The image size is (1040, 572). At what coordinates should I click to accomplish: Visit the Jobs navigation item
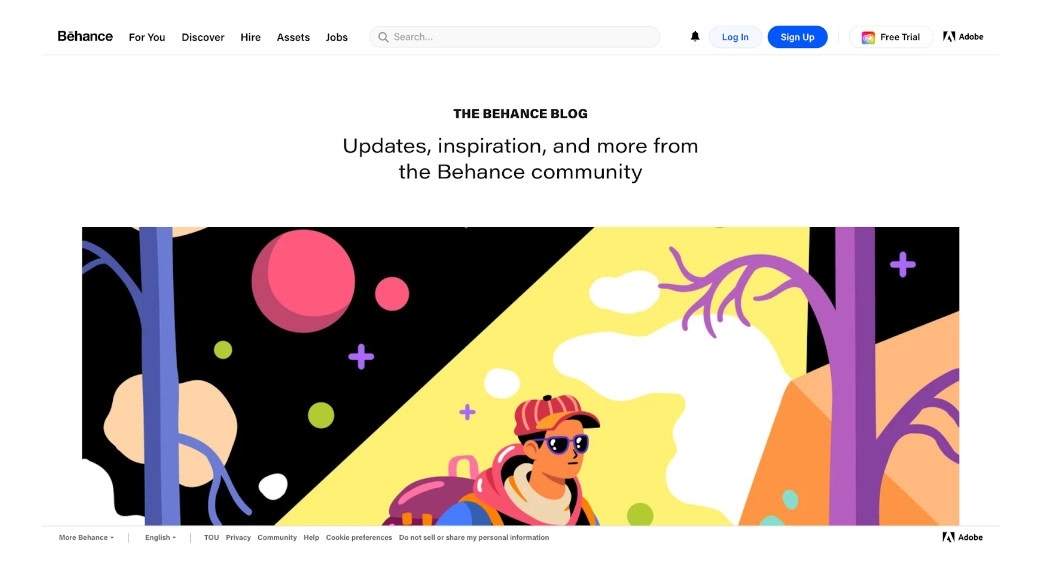pyautogui.click(x=336, y=37)
